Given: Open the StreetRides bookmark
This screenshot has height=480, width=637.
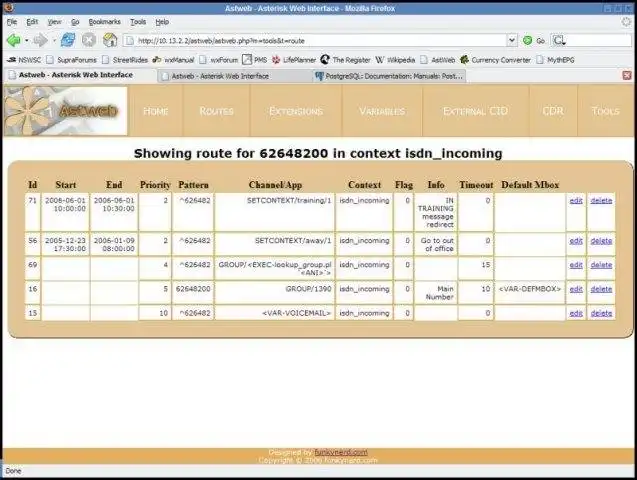Looking at the screenshot, I should (x=125, y=60).
